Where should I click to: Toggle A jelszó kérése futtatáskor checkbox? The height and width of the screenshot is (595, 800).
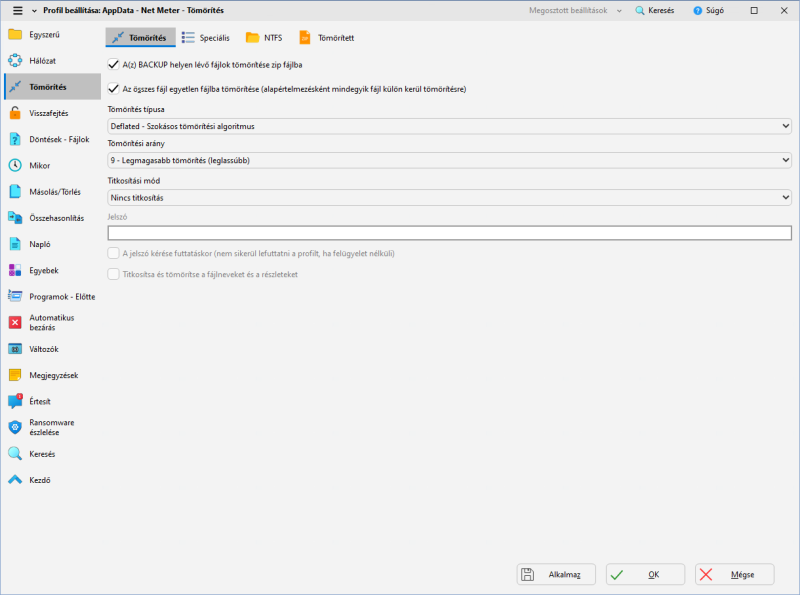[113, 253]
